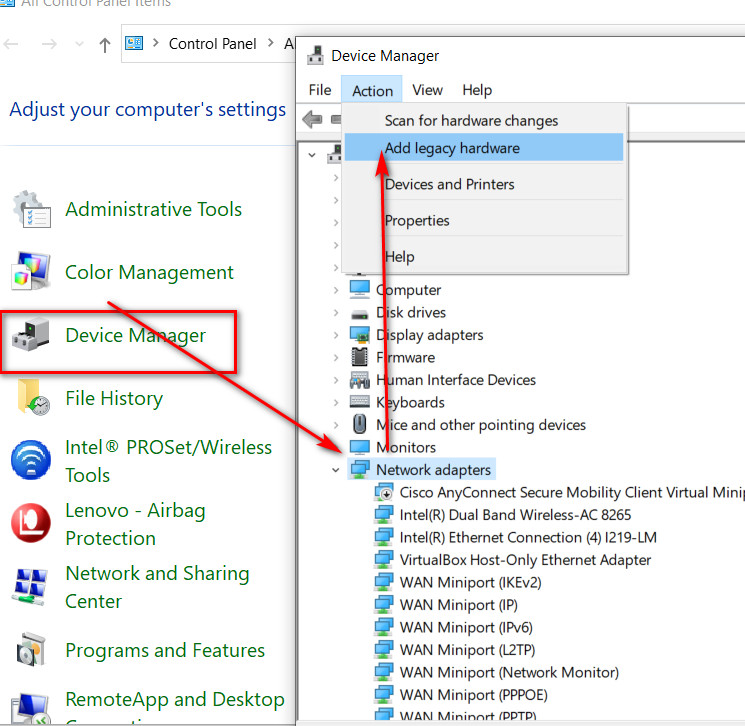The image size is (745, 726).
Task: Open the View menu in Device Manager
Action: [x=427, y=90]
